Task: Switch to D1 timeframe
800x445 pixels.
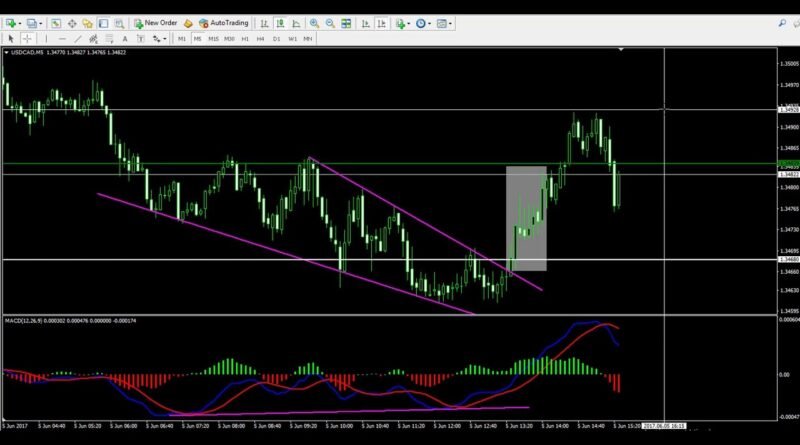Action: 277,39
